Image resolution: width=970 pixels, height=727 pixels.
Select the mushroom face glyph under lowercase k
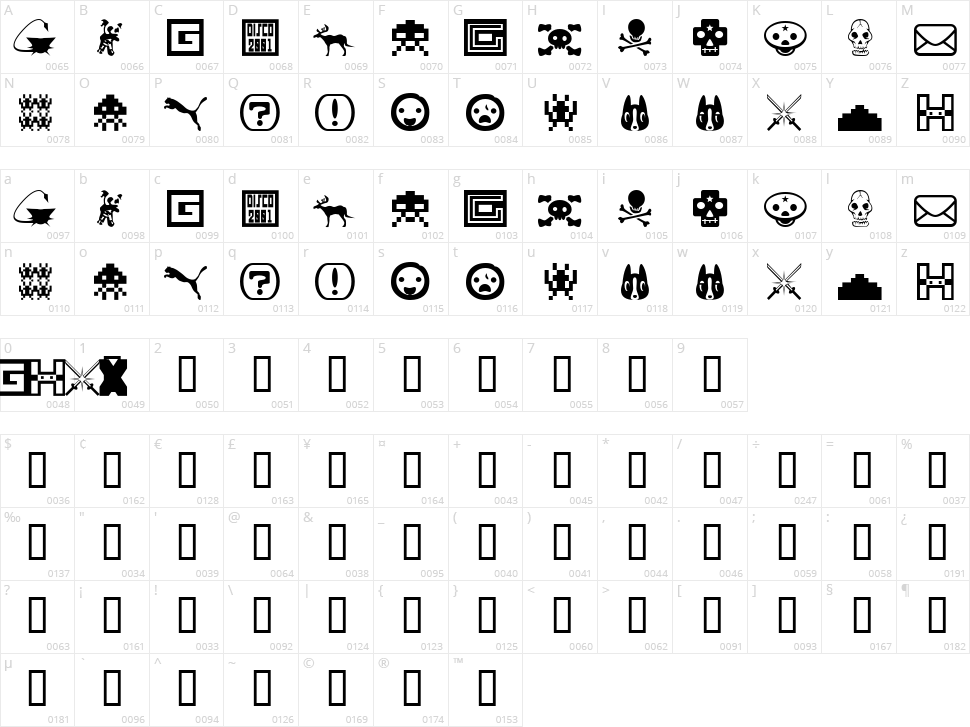click(x=785, y=209)
